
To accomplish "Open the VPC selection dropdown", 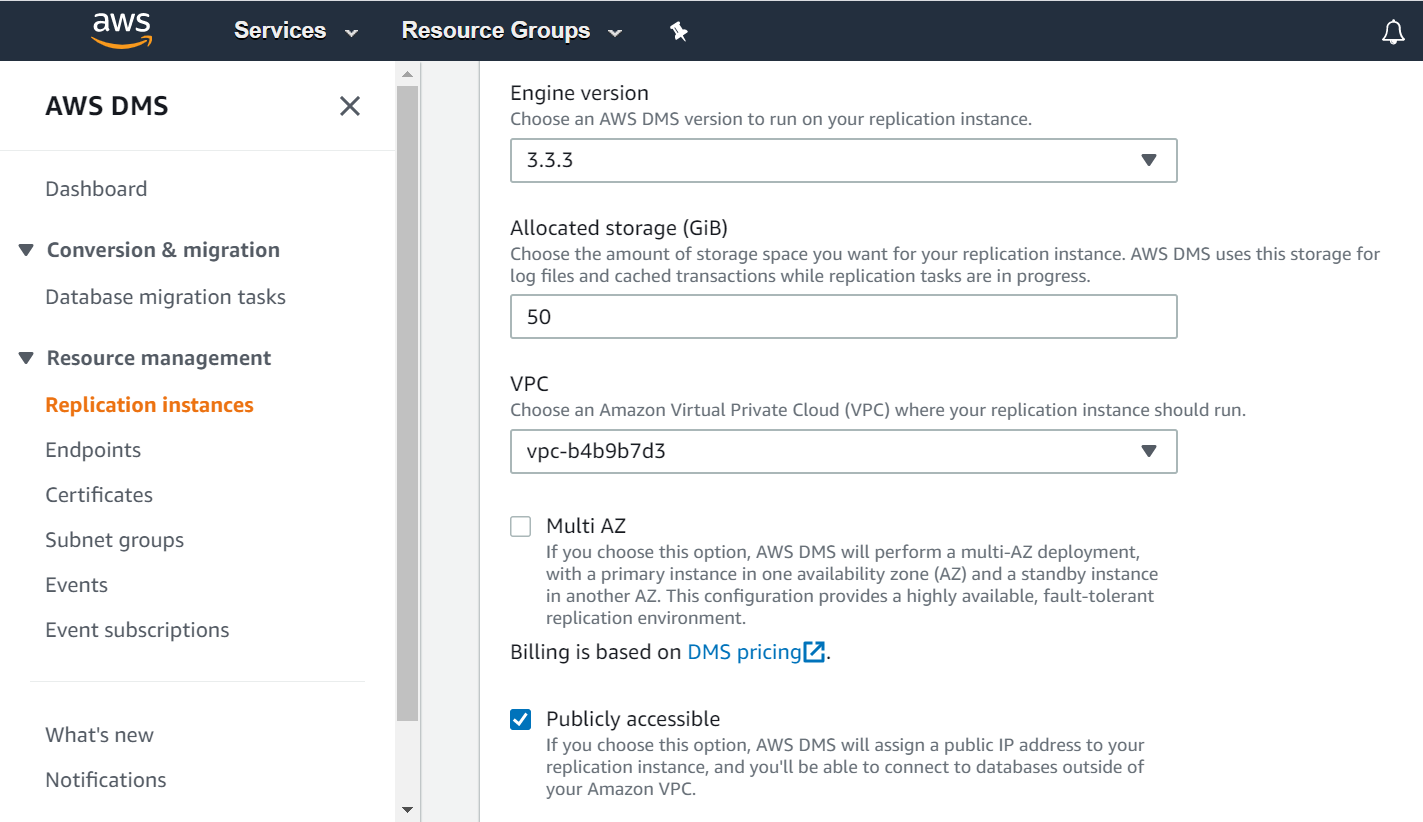I will [843, 451].
